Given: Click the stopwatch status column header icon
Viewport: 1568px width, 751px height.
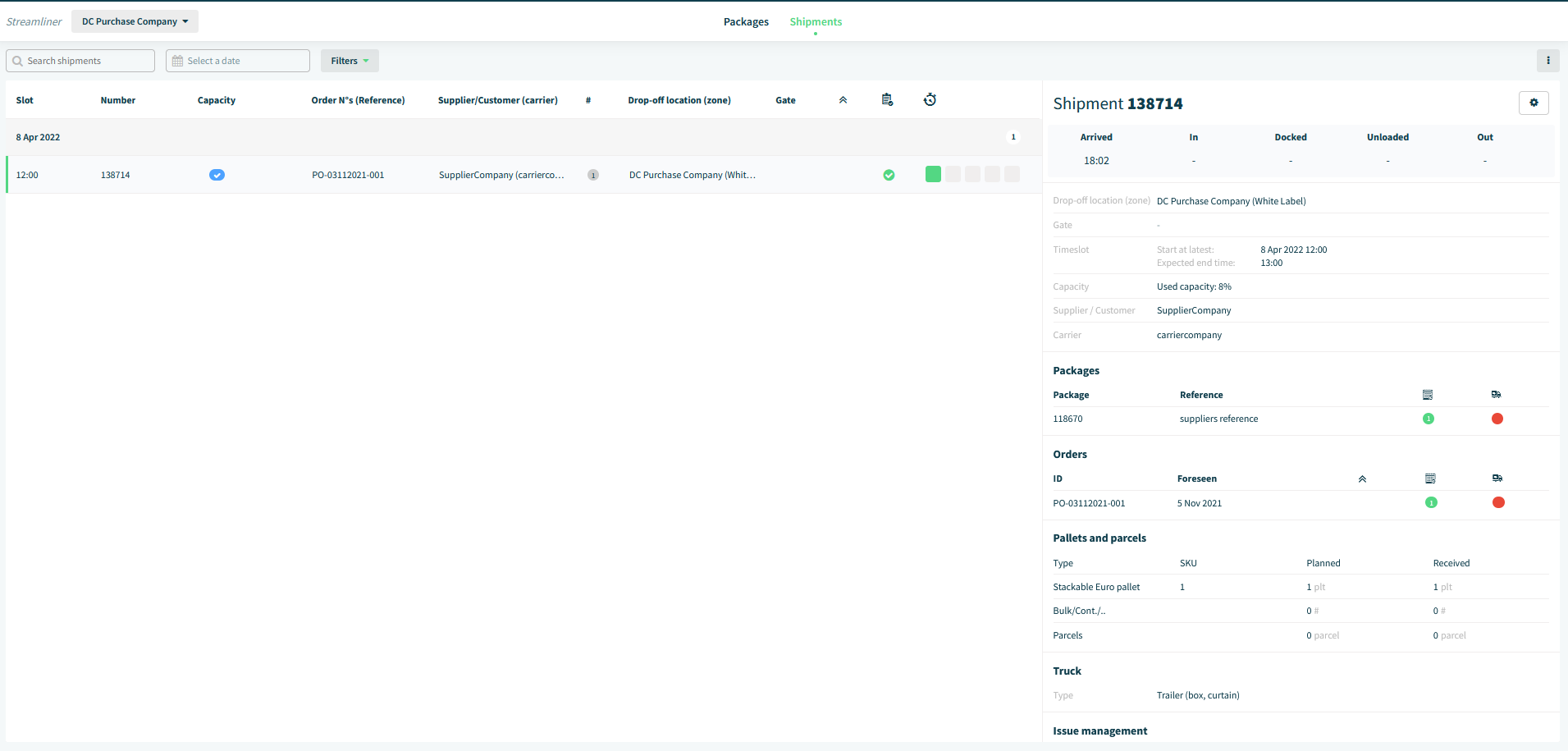Looking at the screenshot, I should tap(930, 99).
